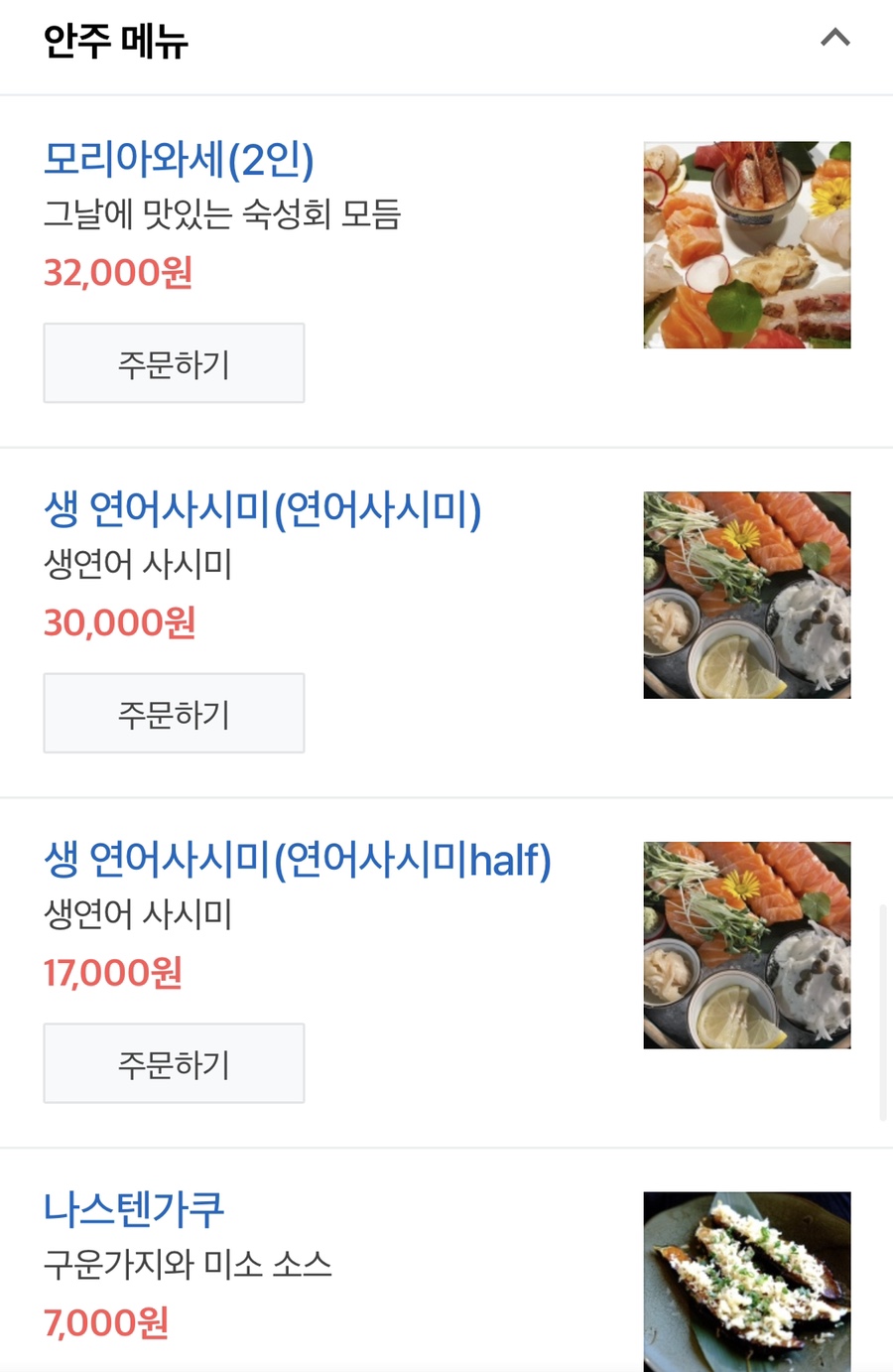Click the vertical scrollbar on the right edge
Screen dimensions: 893x1372
coord(882,1013)
